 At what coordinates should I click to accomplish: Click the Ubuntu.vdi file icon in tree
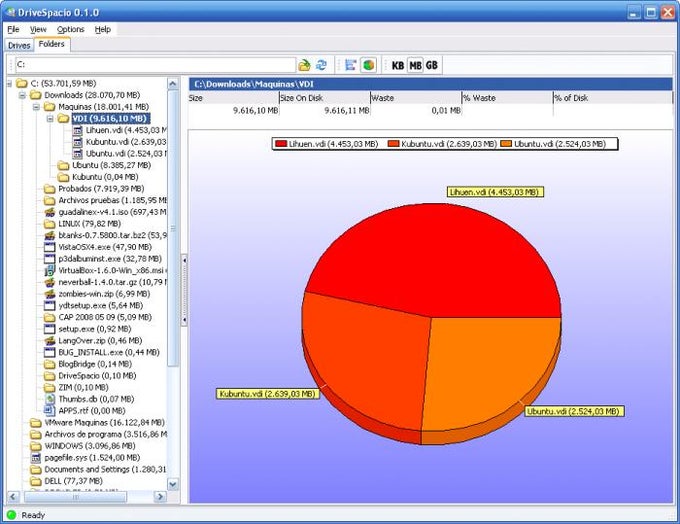coord(78,154)
